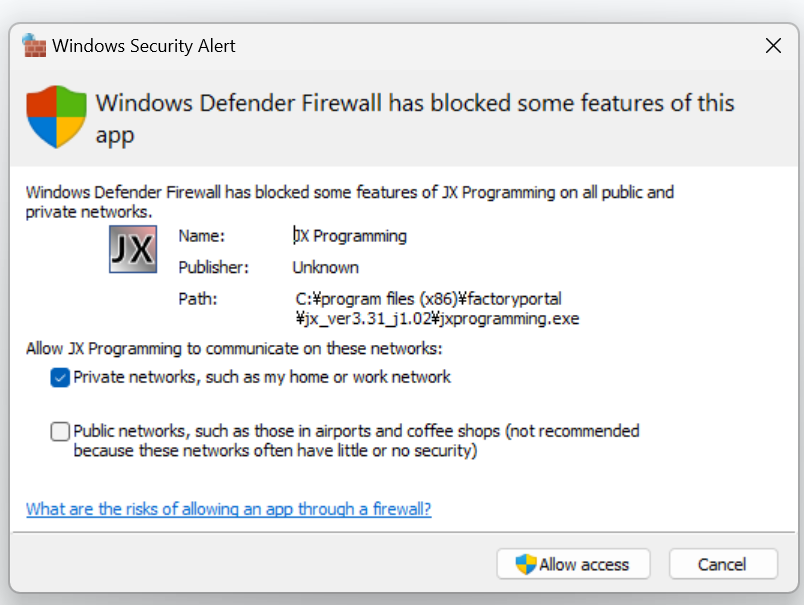
Task: Click the JX Programming name field value
Action: pos(350,236)
